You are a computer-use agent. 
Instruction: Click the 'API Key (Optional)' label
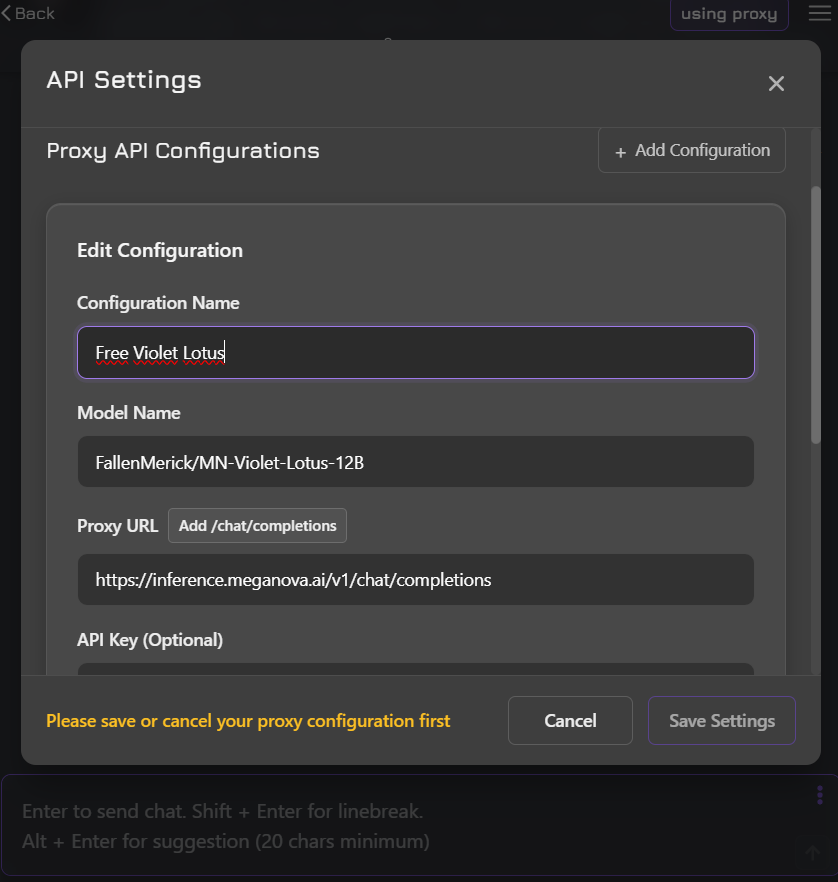click(x=150, y=639)
